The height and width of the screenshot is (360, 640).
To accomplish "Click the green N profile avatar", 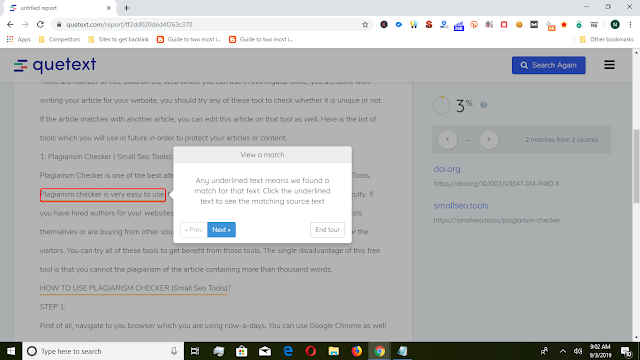I will (615, 24).
